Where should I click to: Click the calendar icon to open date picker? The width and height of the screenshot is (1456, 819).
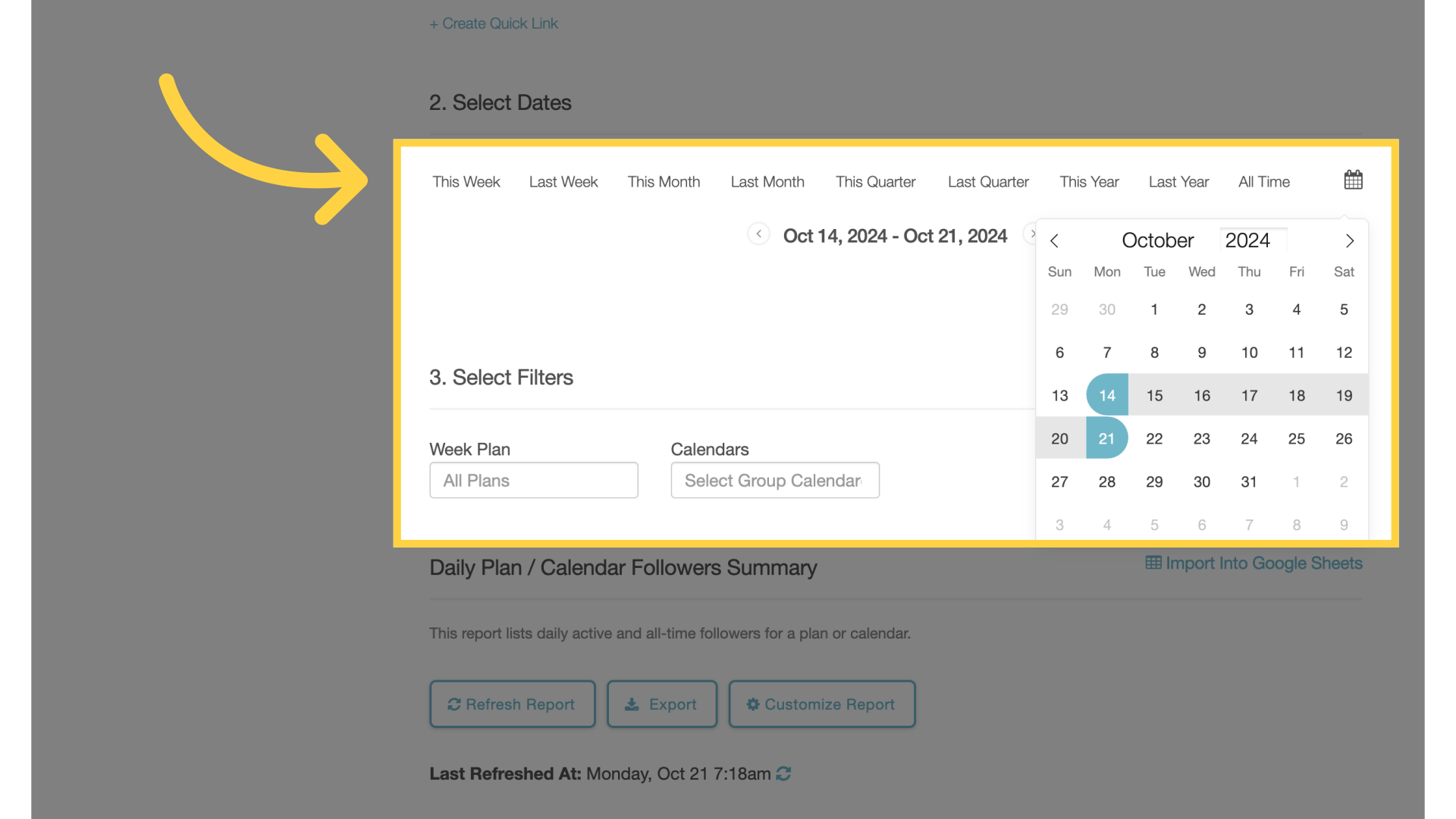pyautogui.click(x=1352, y=180)
